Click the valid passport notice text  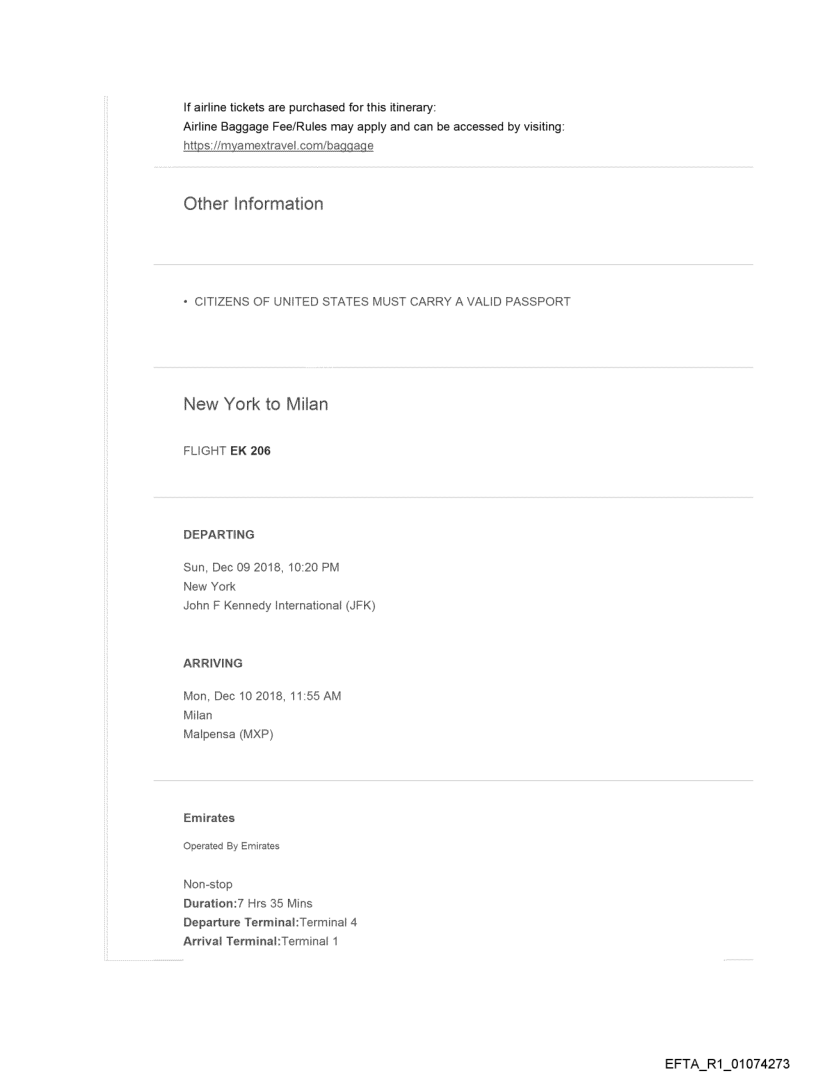point(377,302)
